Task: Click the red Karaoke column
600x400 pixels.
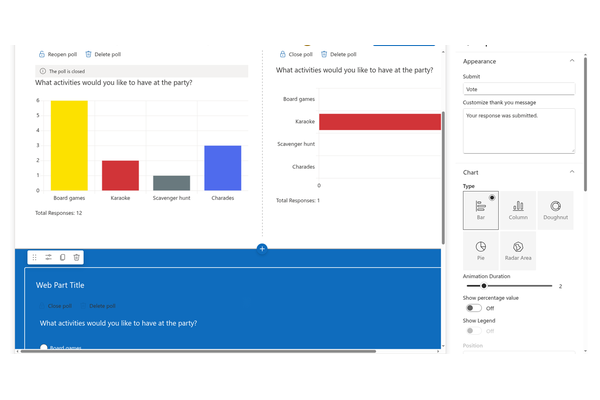Action: tap(120, 175)
